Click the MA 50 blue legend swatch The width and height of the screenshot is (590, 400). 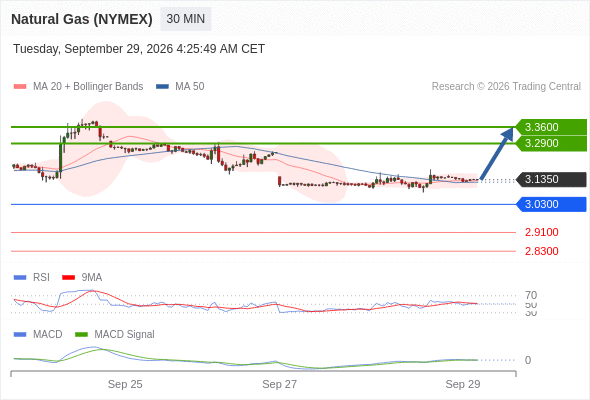pyautogui.click(x=162, y=87)
